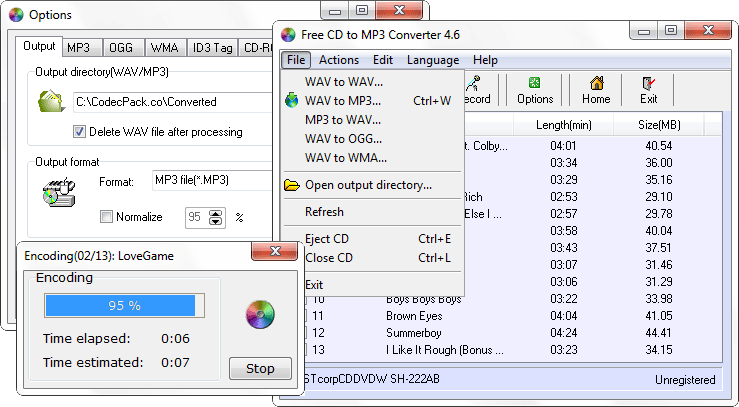
Task: Sort by Size(MB) column header
Action: (659, 125)
